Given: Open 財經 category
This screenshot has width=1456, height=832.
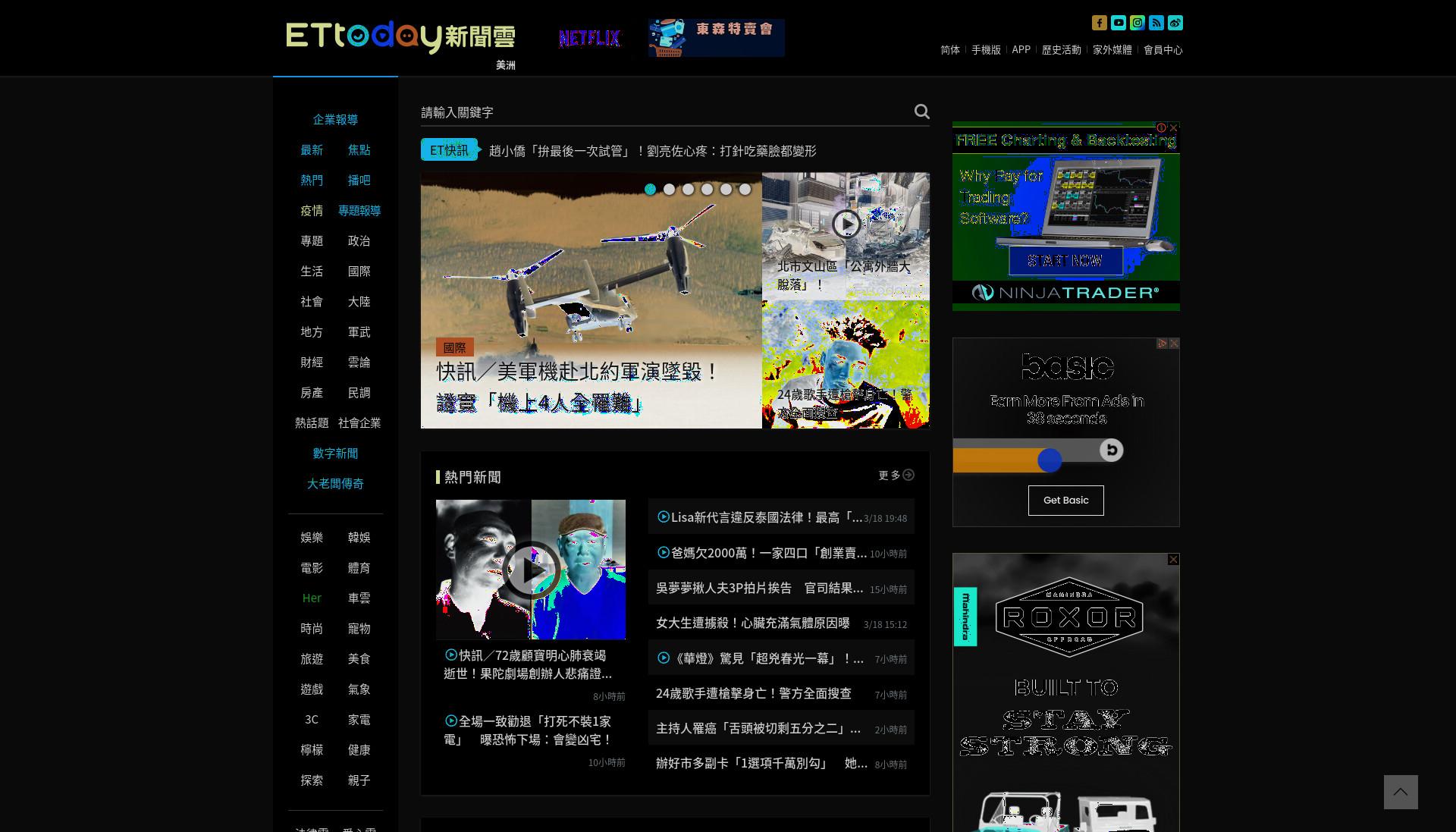Looking at the screenshot, I should click(x=312, y=363).
